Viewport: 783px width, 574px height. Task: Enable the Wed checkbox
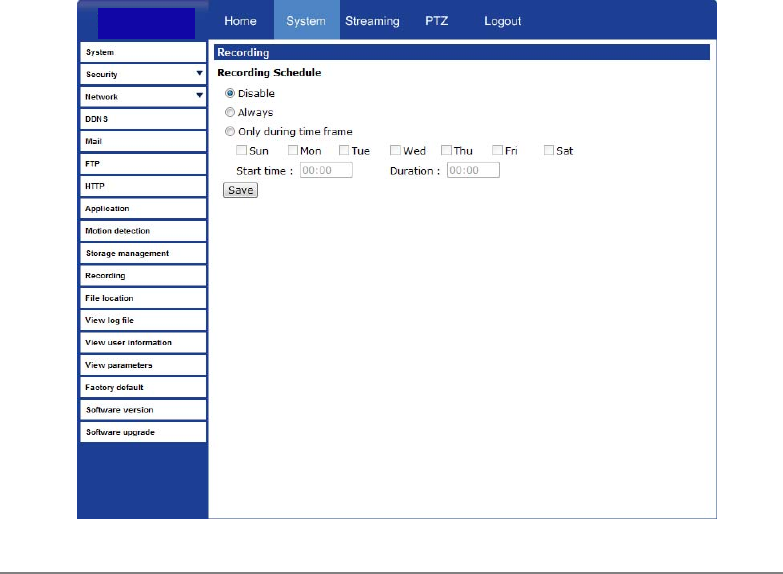(395, 151)
